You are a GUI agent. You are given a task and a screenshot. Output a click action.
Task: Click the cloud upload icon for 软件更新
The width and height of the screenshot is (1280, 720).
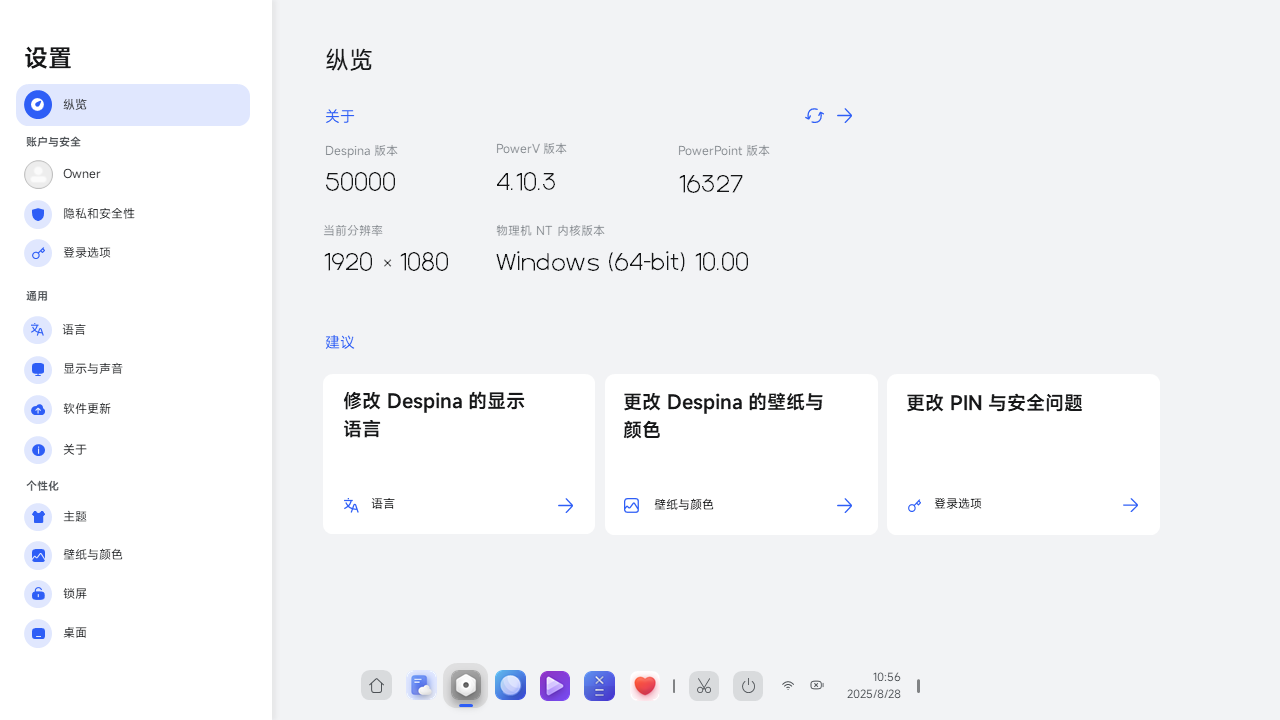pos(38,409)
